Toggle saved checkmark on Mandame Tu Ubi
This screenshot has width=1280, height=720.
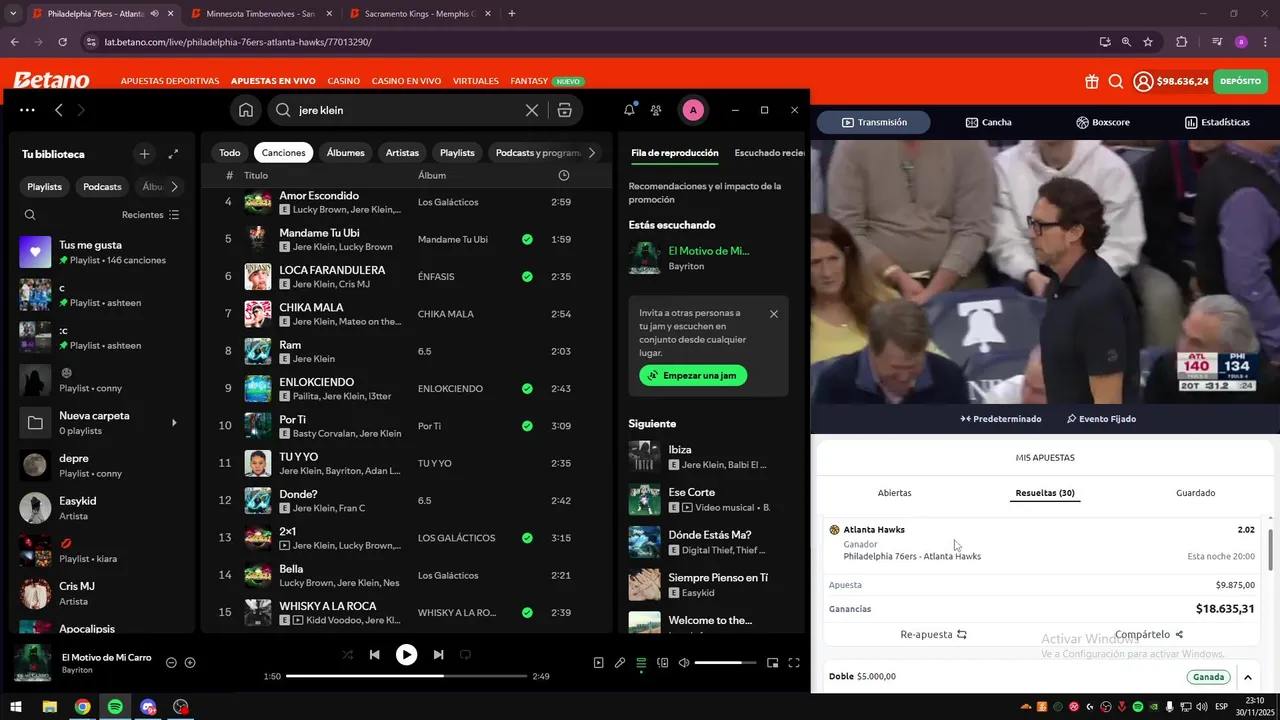(527, 239)
